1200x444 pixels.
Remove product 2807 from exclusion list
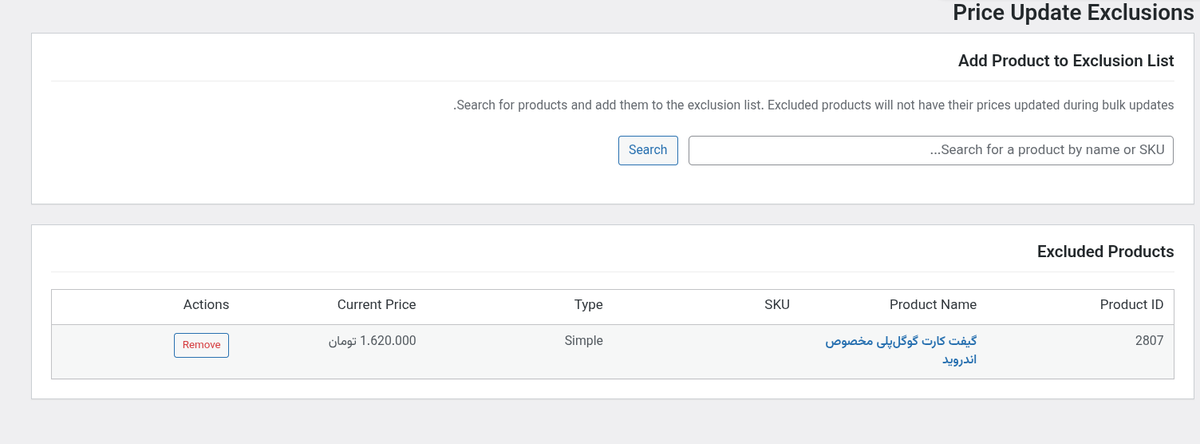click(201, 345)
